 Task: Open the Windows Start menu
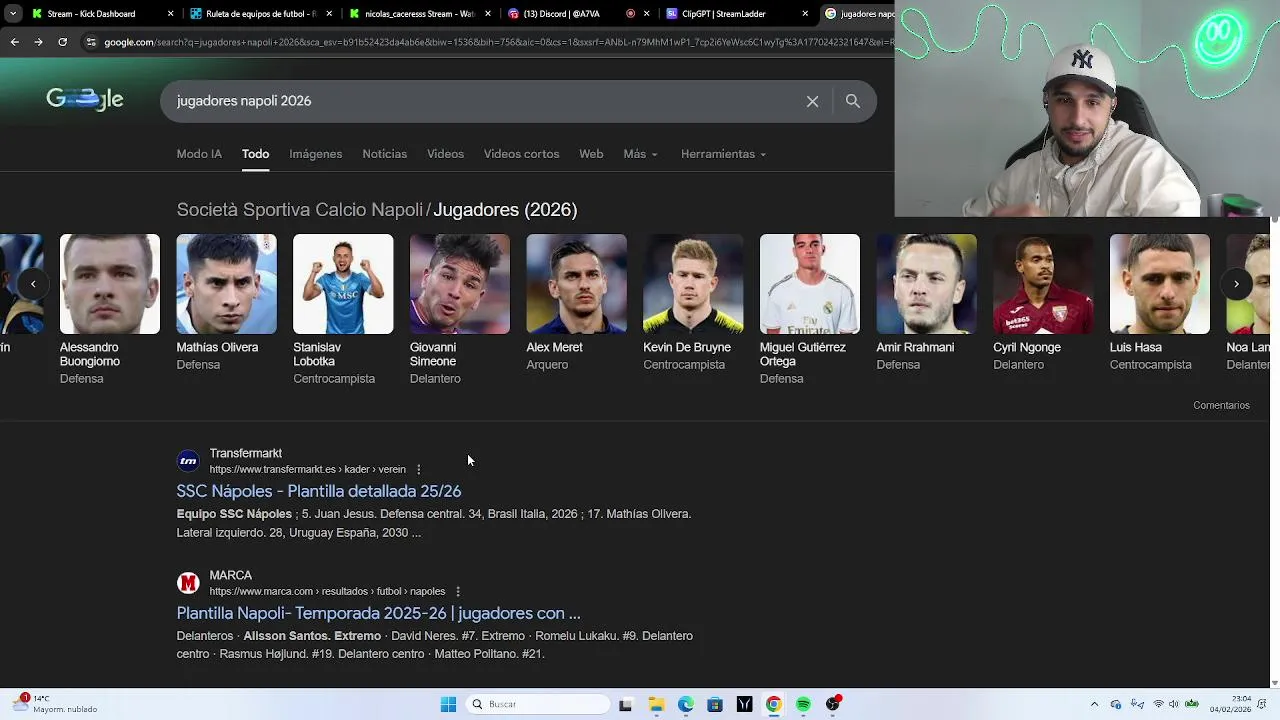coord(448,704)
